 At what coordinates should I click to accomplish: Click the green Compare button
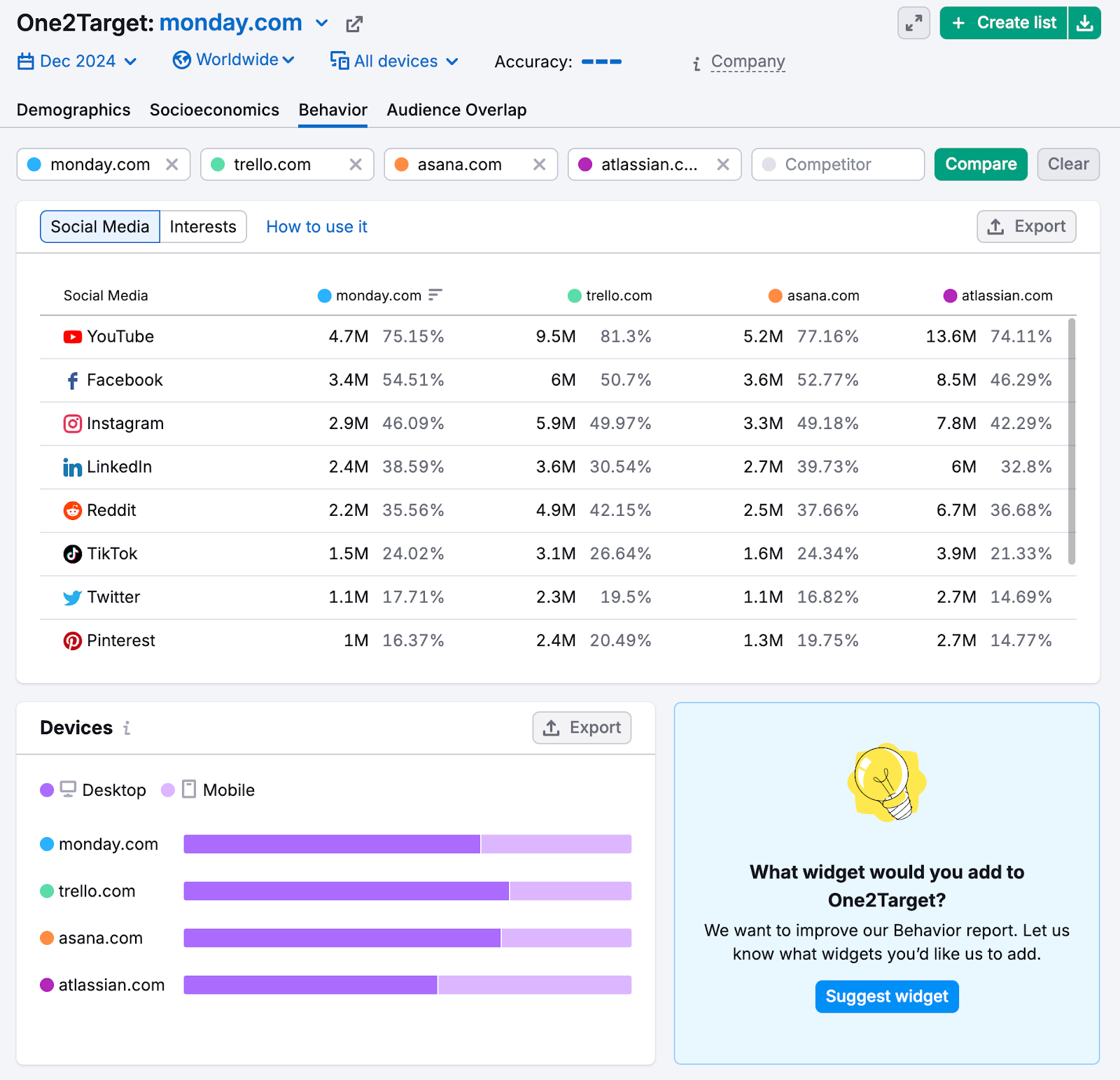(981, 164)
